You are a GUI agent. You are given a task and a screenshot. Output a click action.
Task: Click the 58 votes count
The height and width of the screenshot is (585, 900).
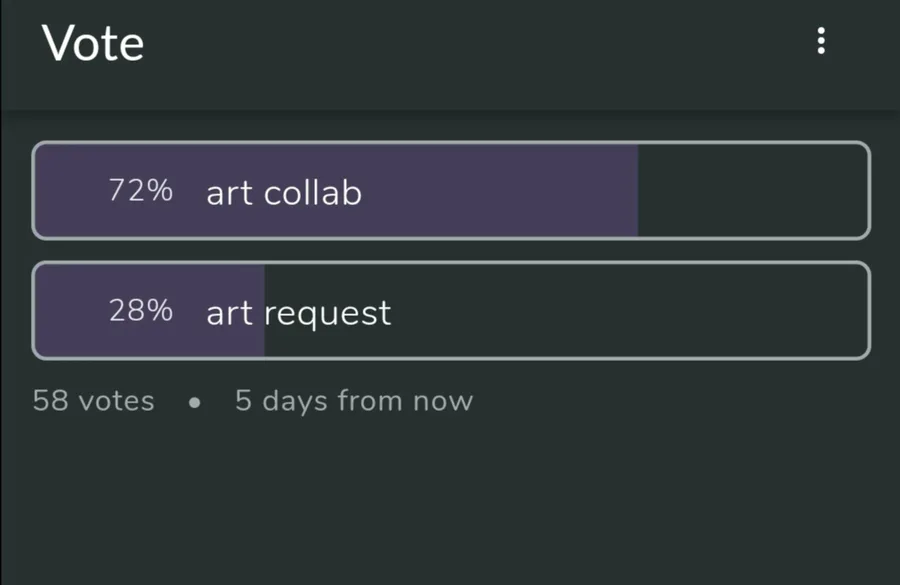click(94, 400)
